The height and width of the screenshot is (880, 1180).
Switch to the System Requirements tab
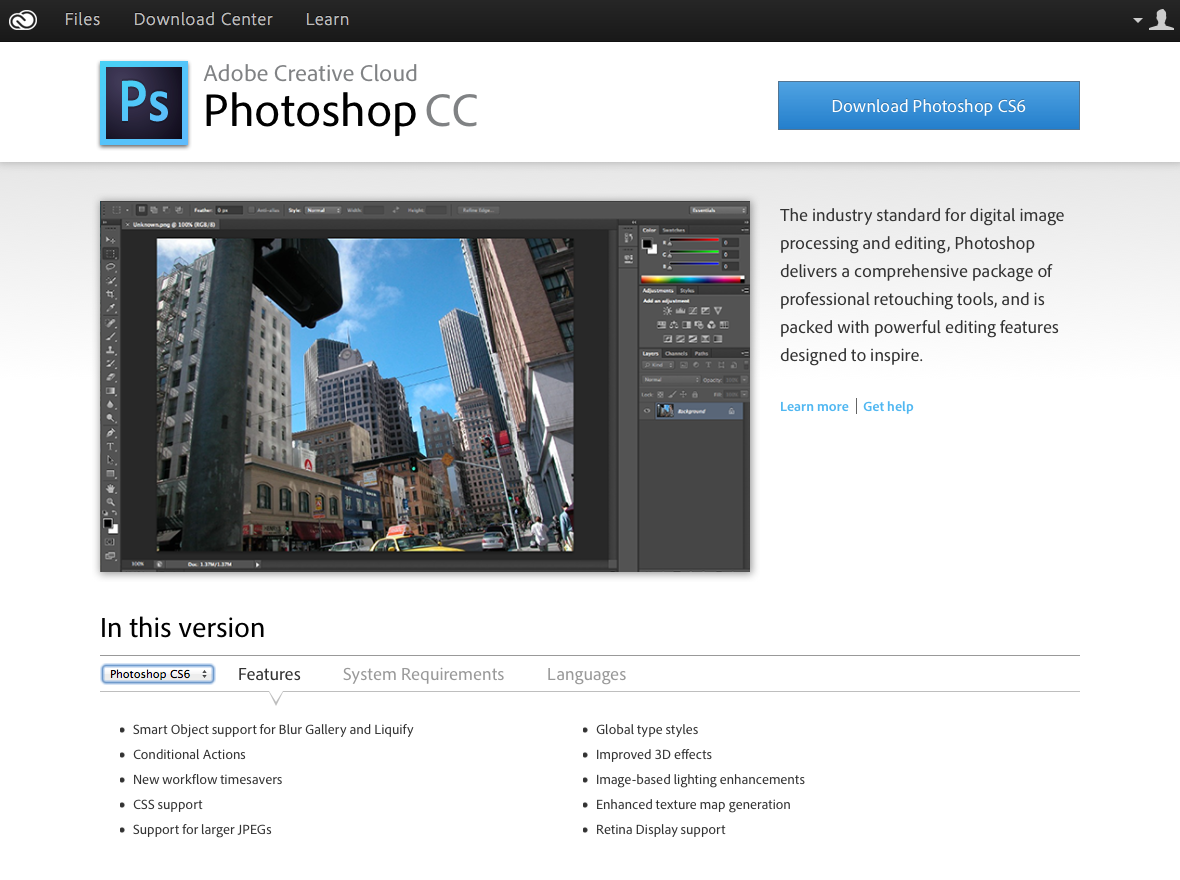(424, 674)
